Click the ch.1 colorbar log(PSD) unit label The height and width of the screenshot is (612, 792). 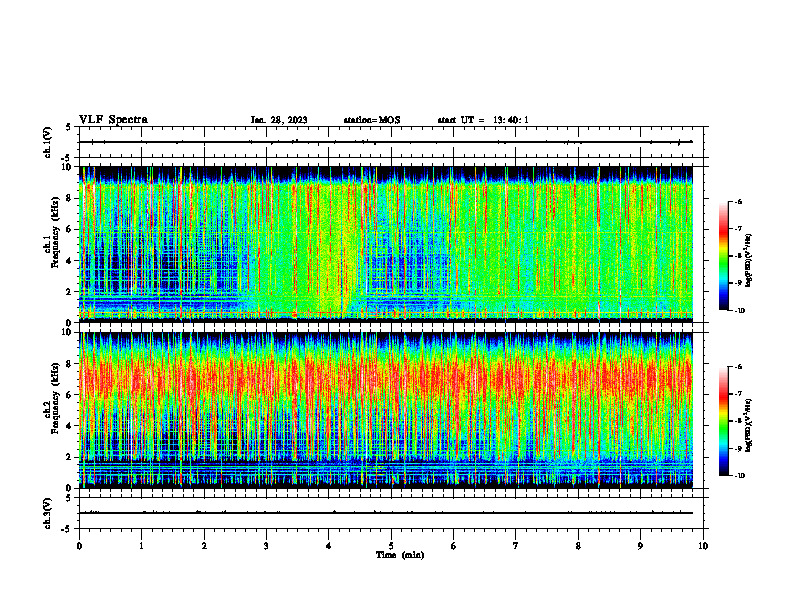point(750,261)
